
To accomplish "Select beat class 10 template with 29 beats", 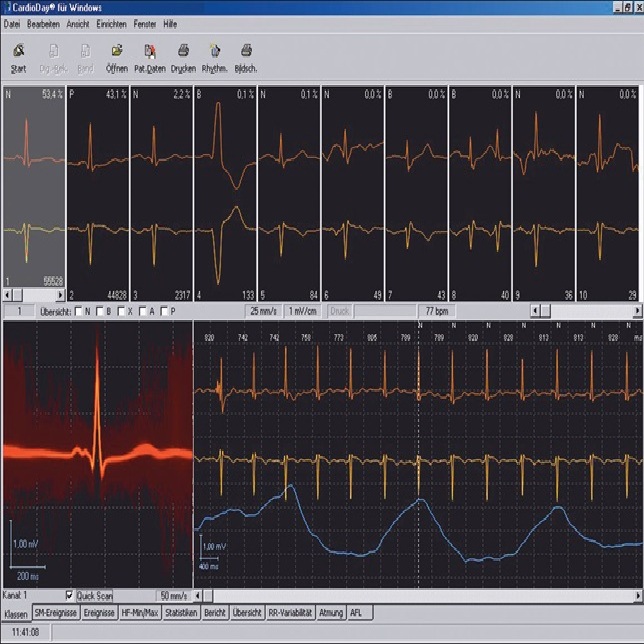I will click(608, 193).
